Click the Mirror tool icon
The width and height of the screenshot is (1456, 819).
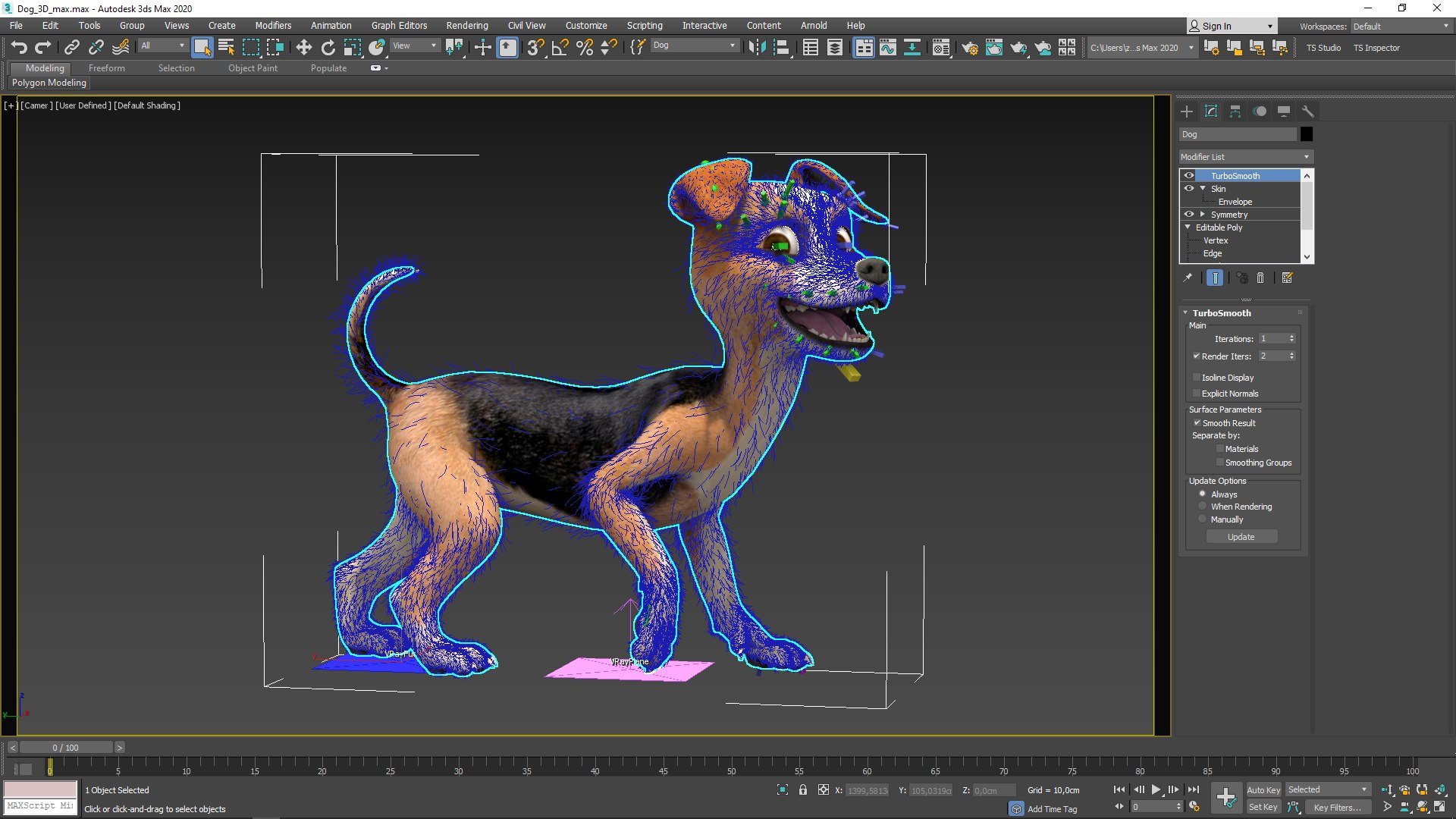[756, 48]
